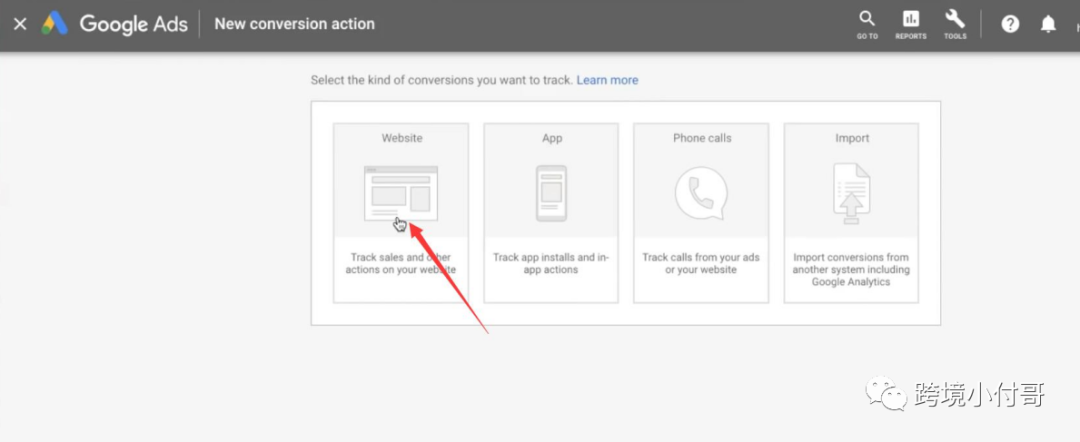Open the notifications bell icon

1048,24
